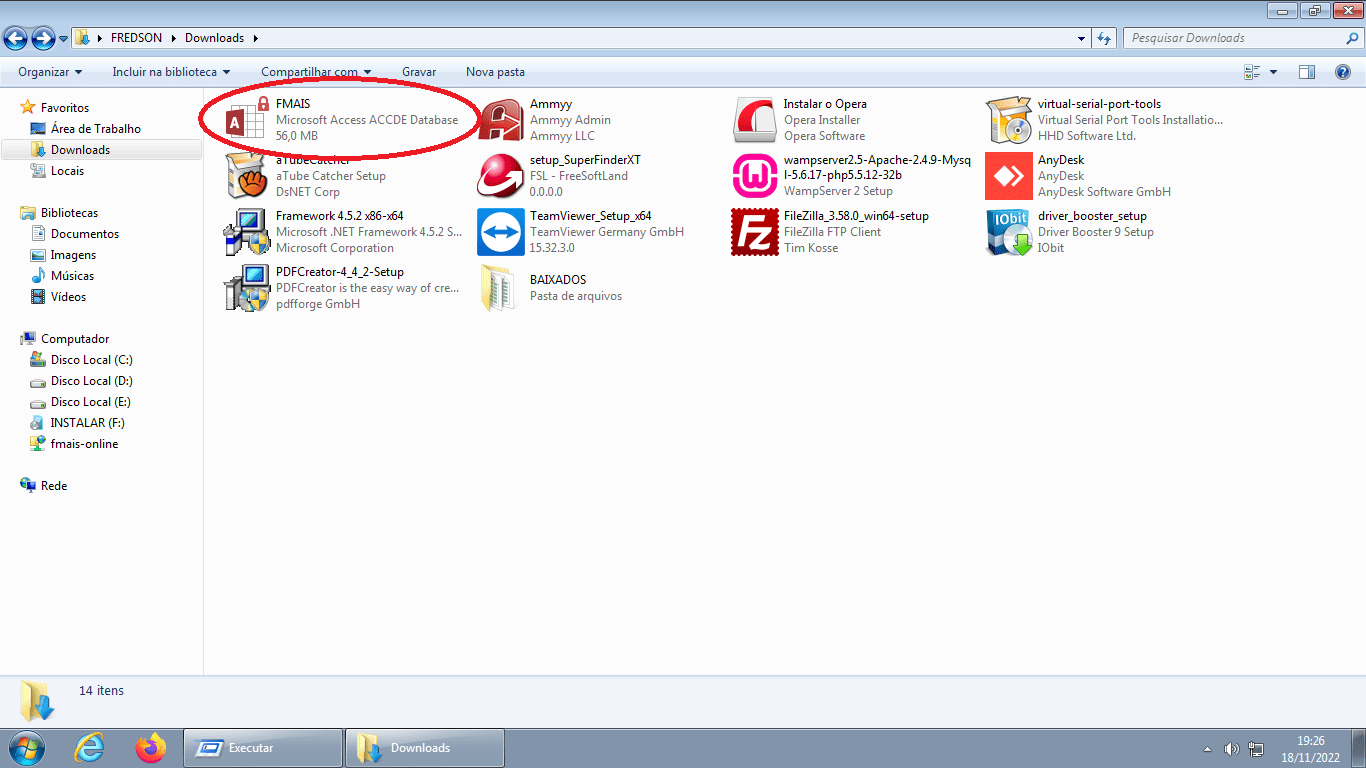
Task: Open the Imagens library
Action: coord(74,255)
